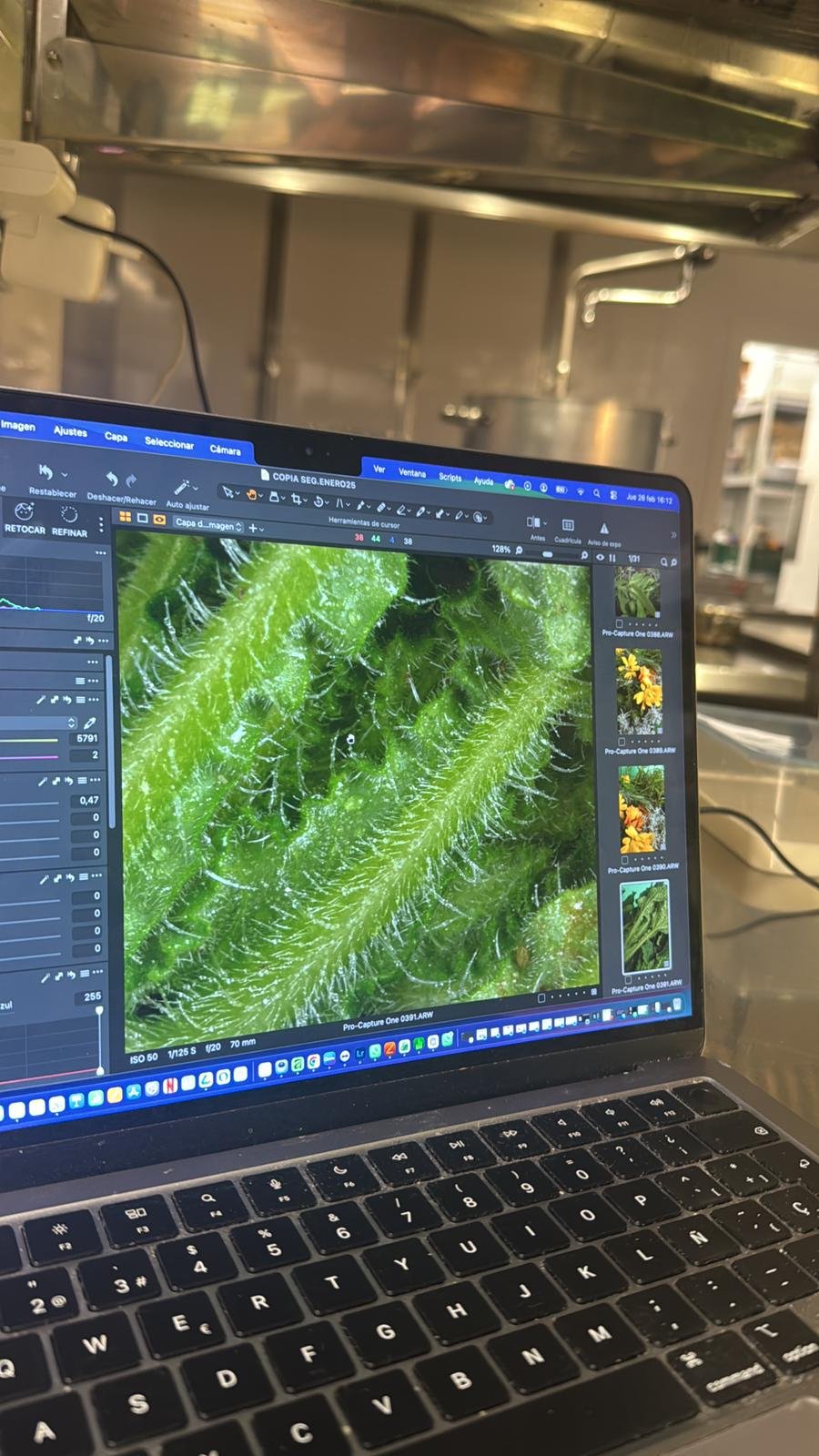Toggle the orange proofing eye view

tap(159, 519)
